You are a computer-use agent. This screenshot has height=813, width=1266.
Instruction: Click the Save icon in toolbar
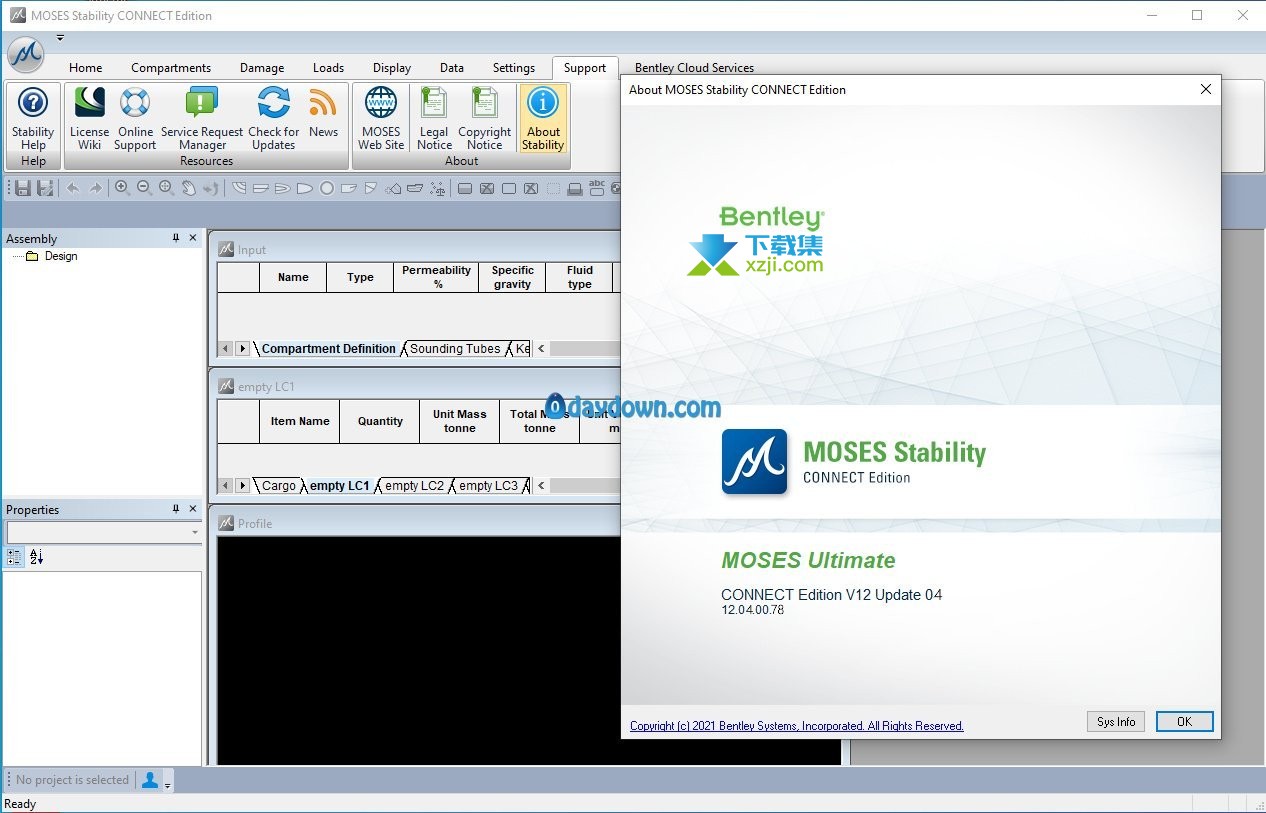point(23,188)
